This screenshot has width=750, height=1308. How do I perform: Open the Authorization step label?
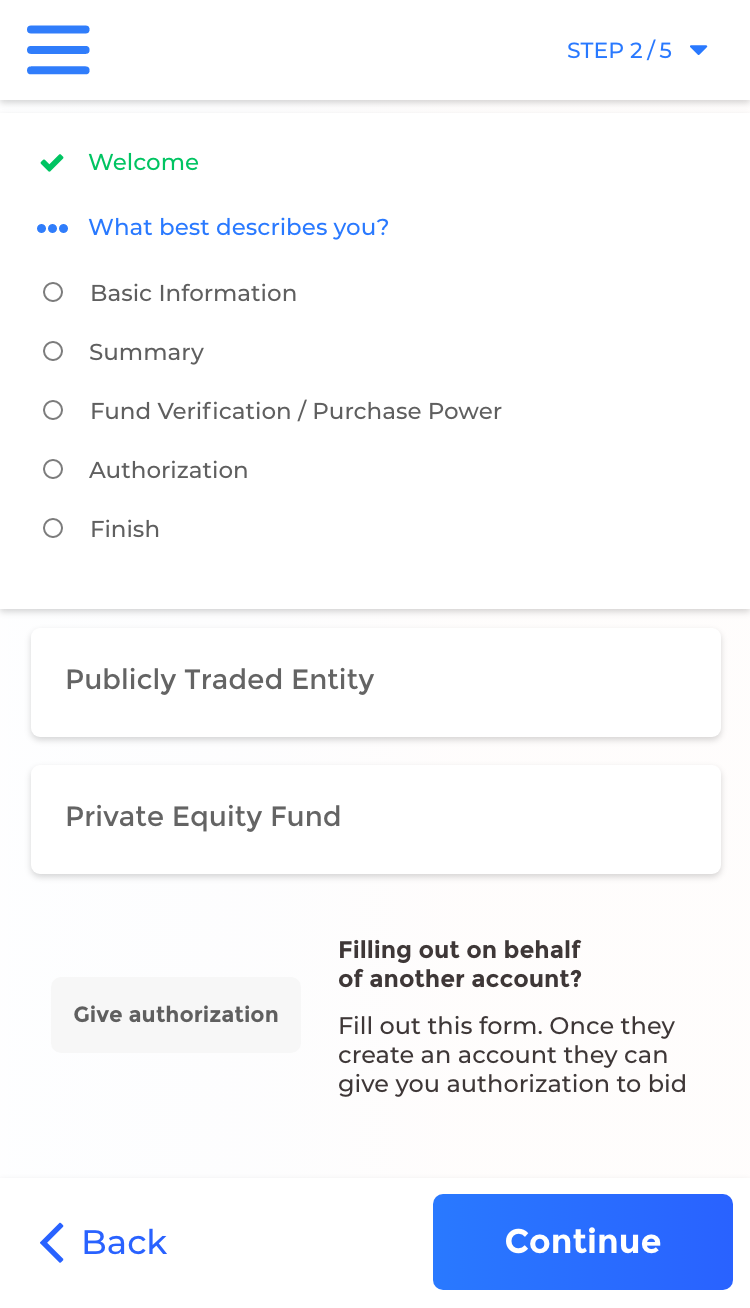point(168,470)
